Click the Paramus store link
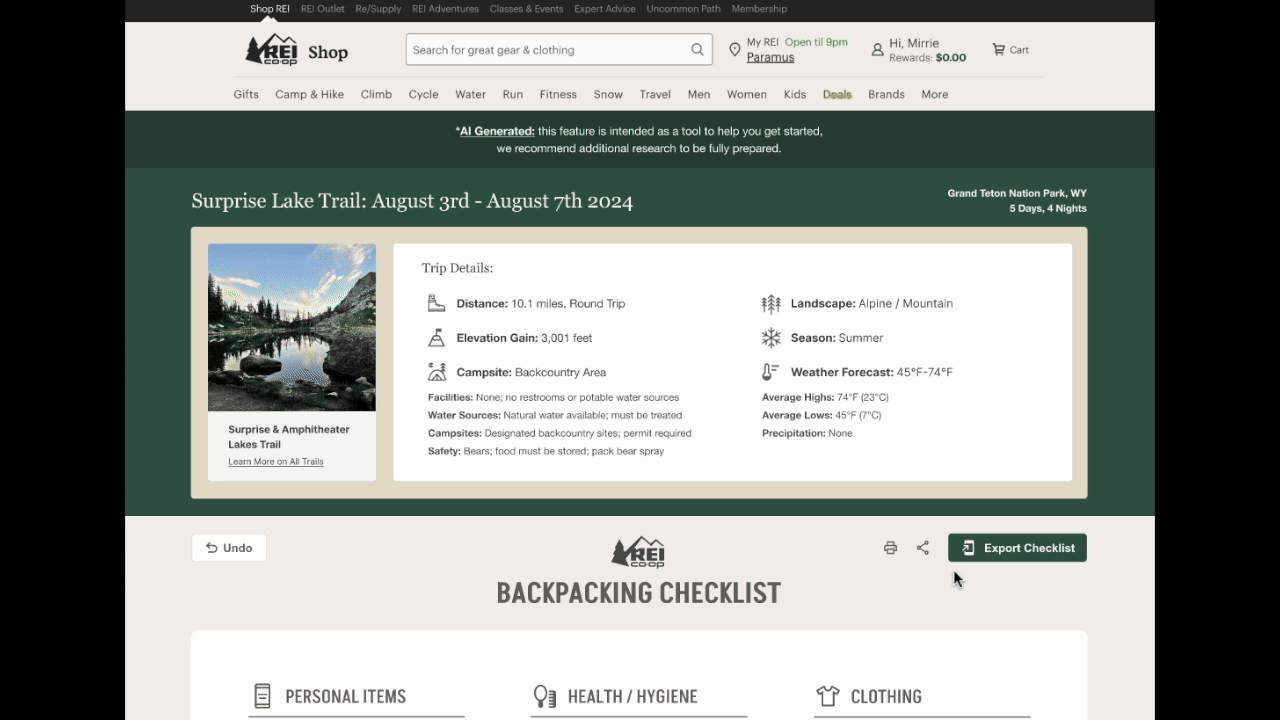 pos(770,58)
